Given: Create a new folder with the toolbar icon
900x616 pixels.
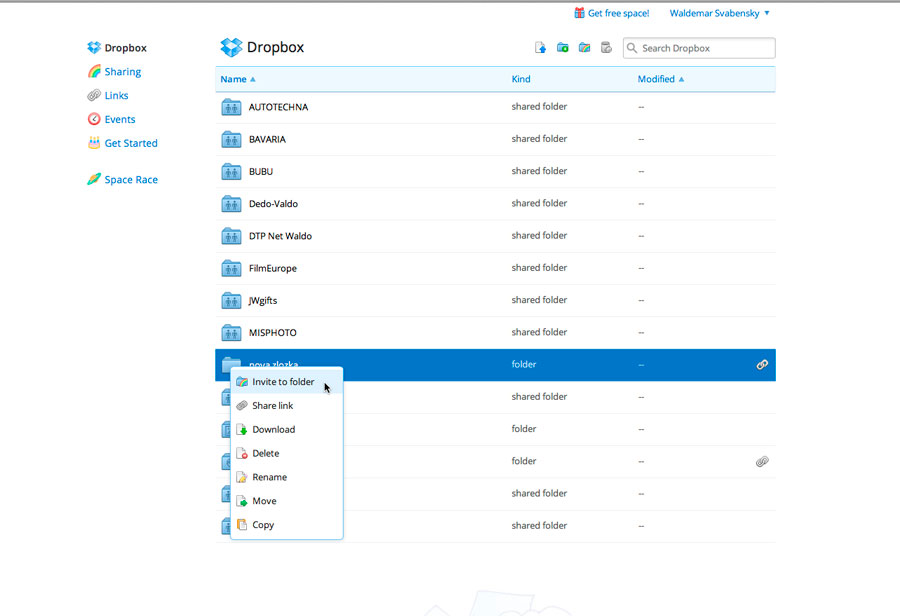Looking at the screenshot, I should [x=562, y=48].
